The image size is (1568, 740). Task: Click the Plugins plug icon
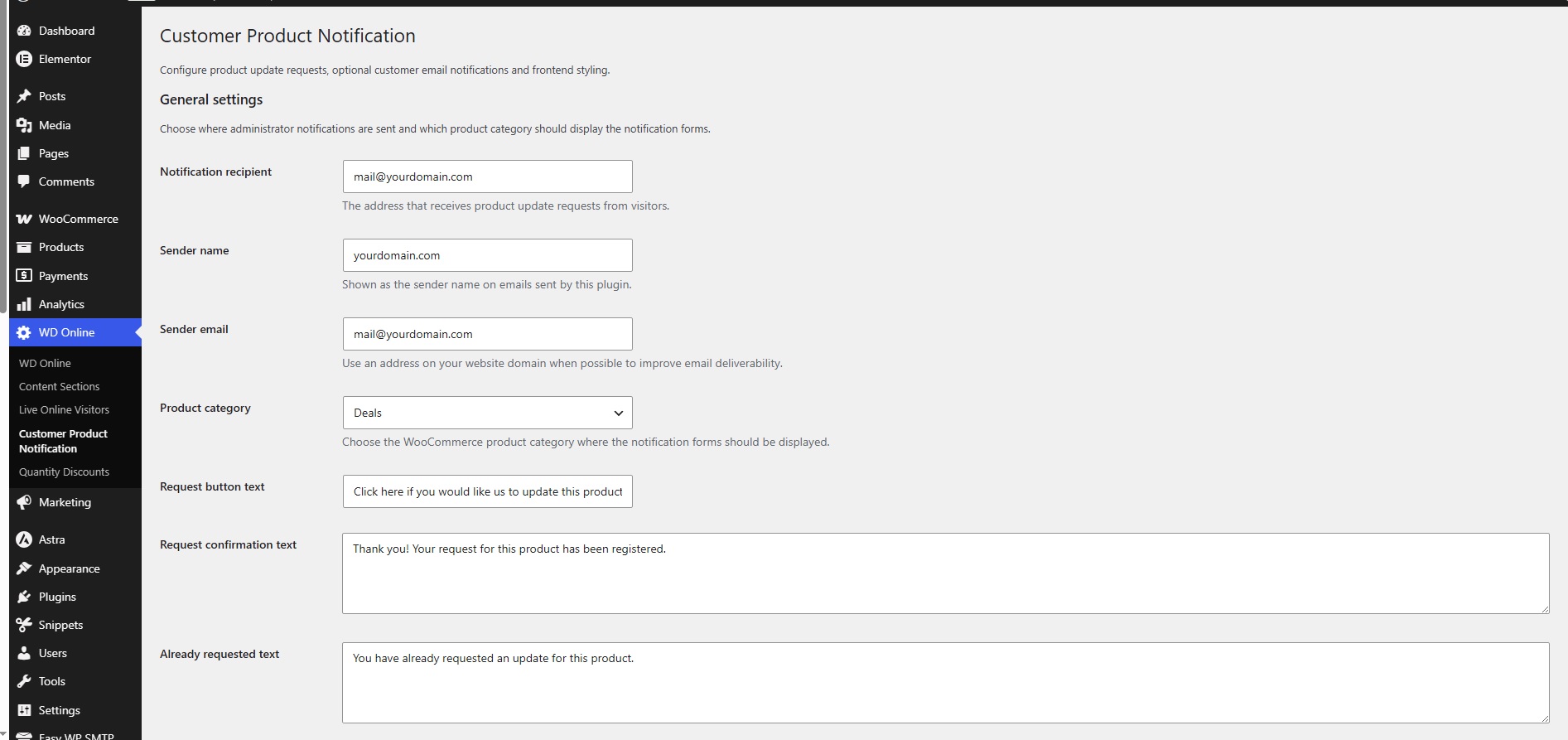tap(24, 597)
